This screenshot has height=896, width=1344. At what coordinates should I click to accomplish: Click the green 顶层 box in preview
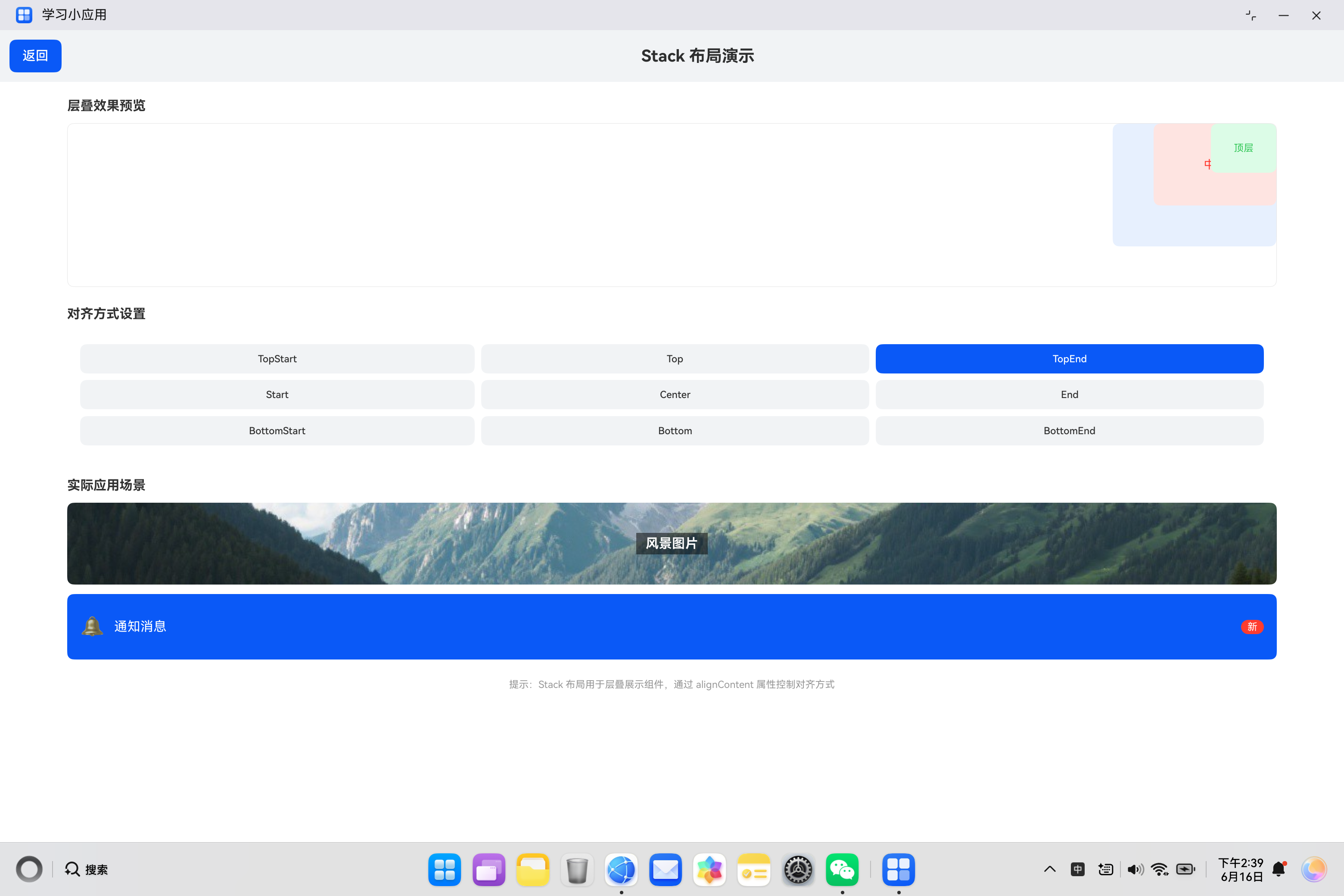pyautogui.click(x=1244, y=148)
